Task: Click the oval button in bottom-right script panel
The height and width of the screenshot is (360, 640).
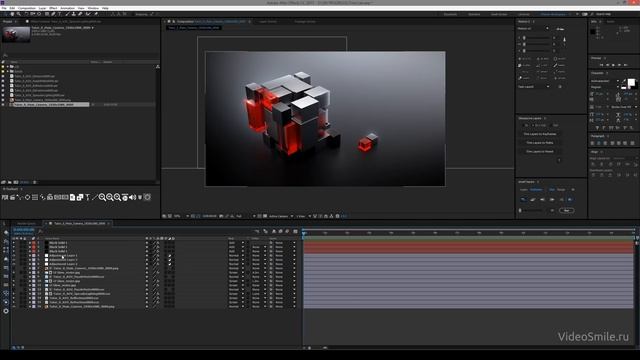Action: [x=567, y=210]
